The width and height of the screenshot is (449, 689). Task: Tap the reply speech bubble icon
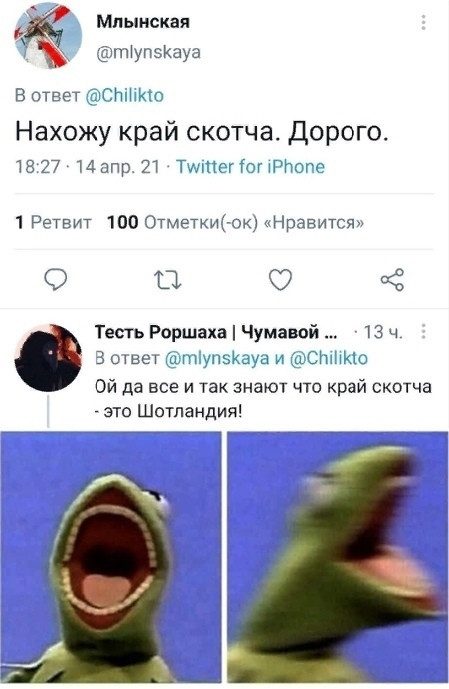coord(57,279)
